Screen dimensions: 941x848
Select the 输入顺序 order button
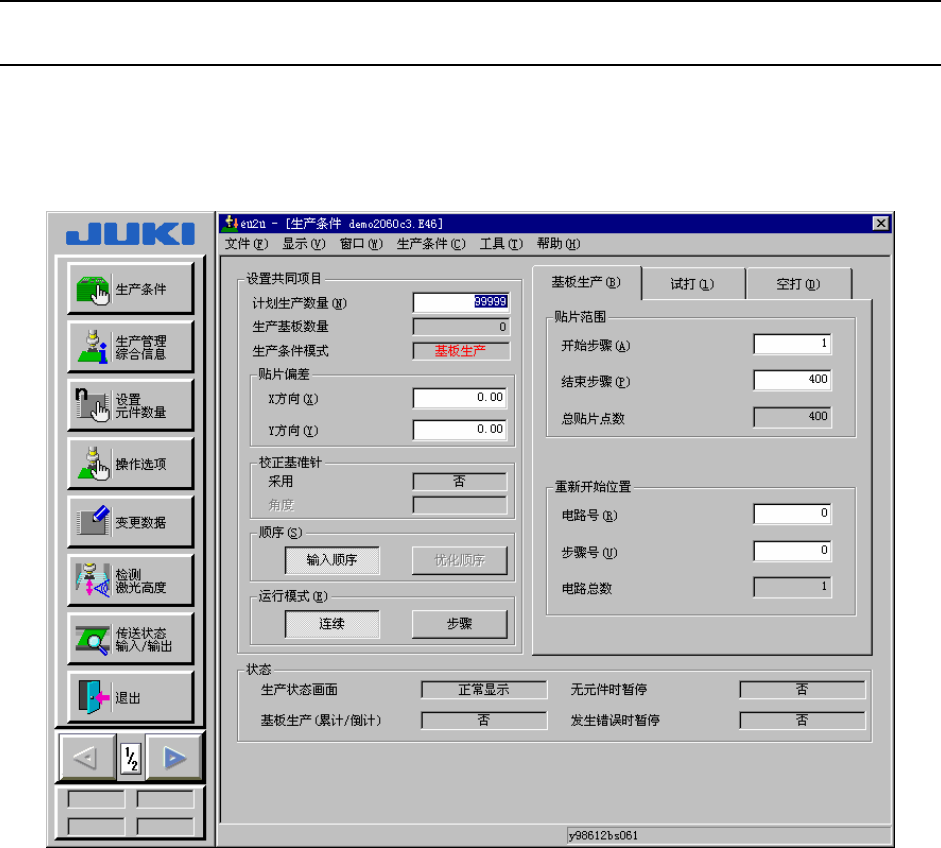[332, 560]
